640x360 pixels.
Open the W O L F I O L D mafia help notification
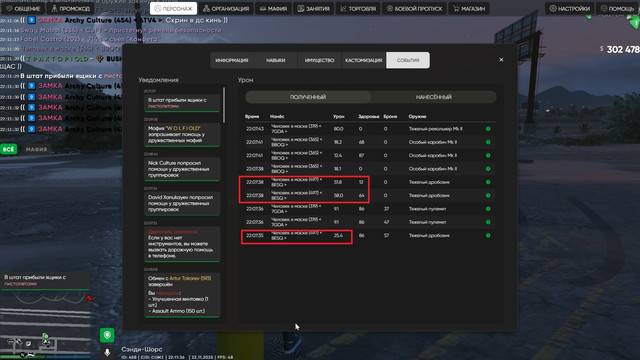[x=182, y=134]
